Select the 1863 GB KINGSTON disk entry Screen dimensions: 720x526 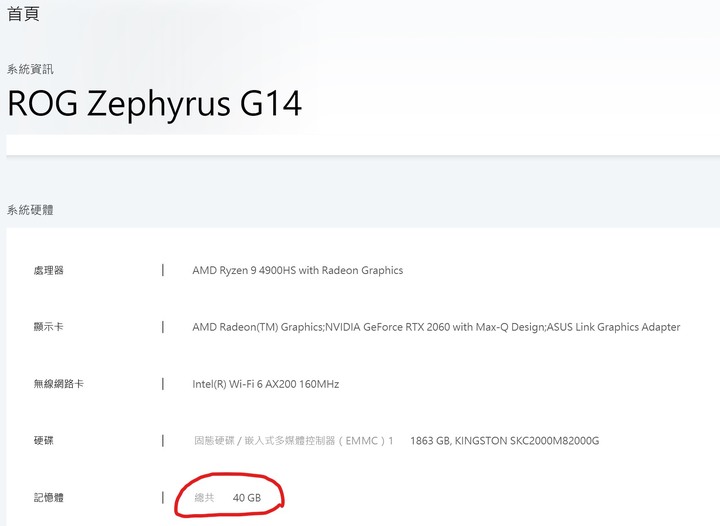[505, 441]
